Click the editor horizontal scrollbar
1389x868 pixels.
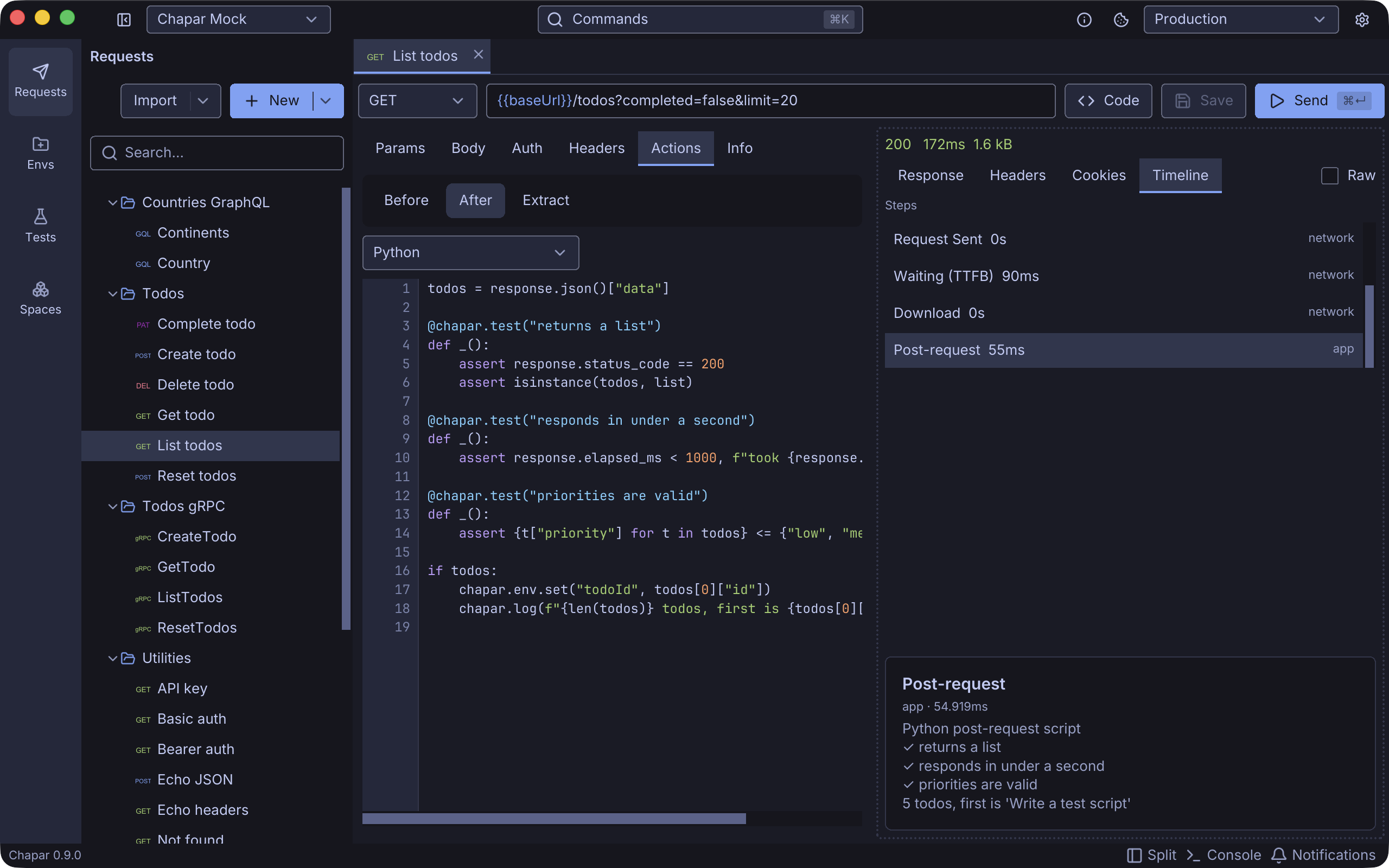554,819
